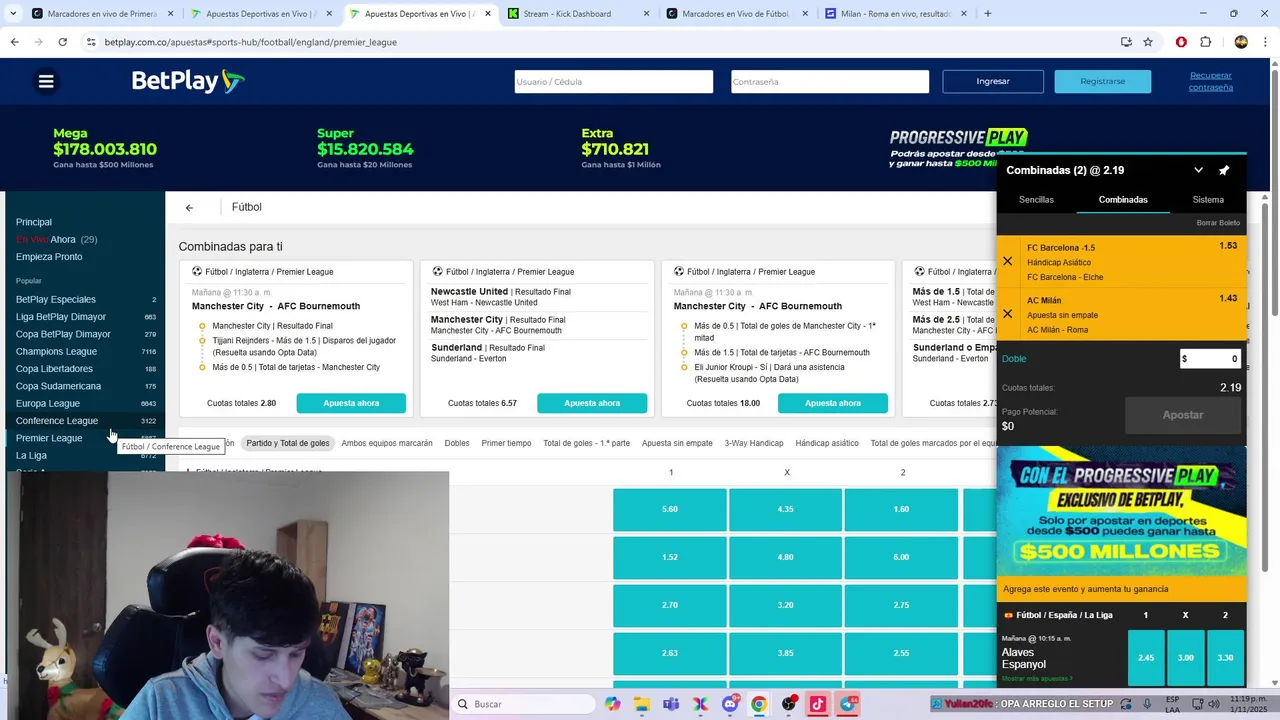This screenshot has height=720, width=1280.
Task: Select the Dobles market filter
Action: pyautogui.click(x=457, y=443)
